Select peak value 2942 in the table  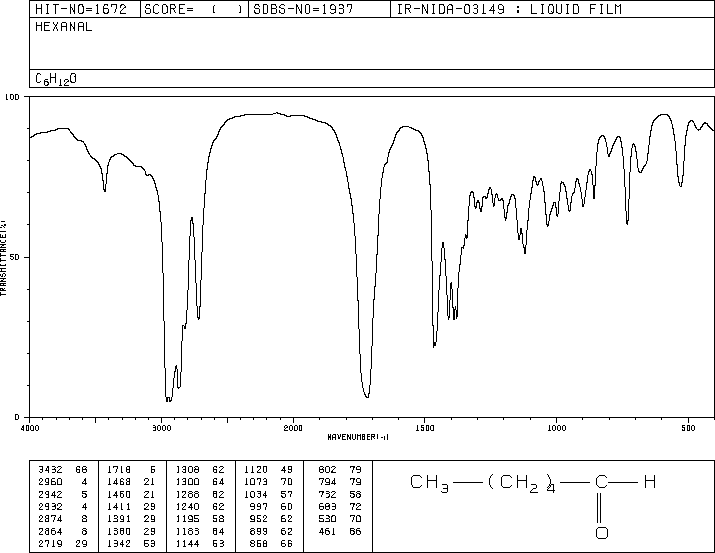point(50,494)
